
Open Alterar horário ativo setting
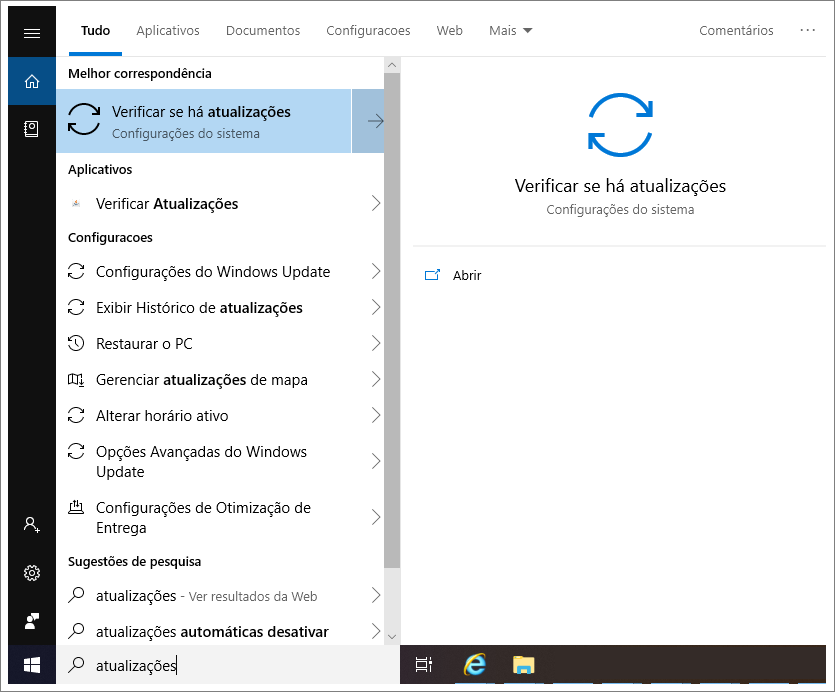pyautogui.click(x=220, y=415)
